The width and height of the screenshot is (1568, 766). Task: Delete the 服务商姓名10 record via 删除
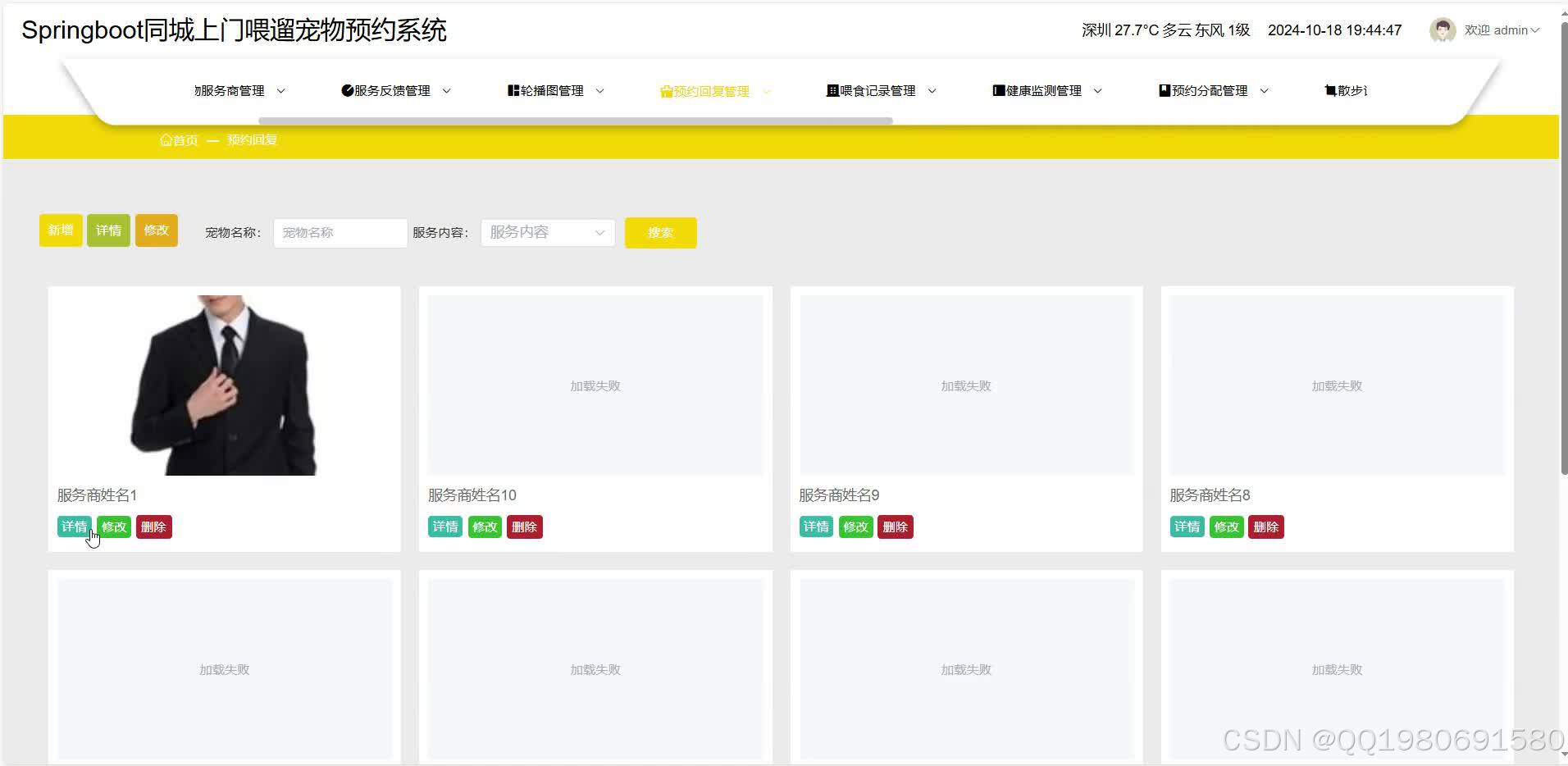tap(524, 527)
